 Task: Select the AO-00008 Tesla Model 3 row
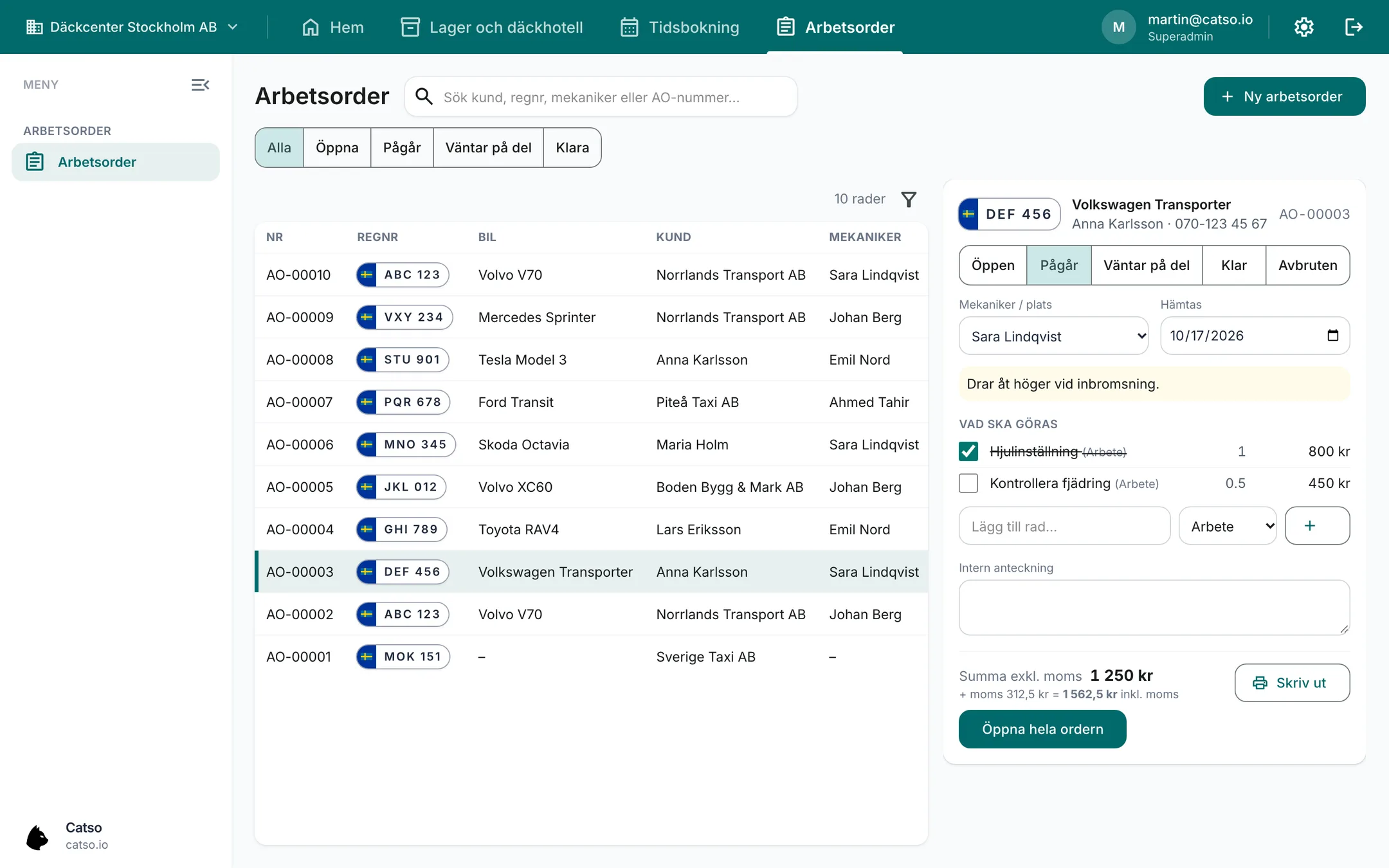591,360
